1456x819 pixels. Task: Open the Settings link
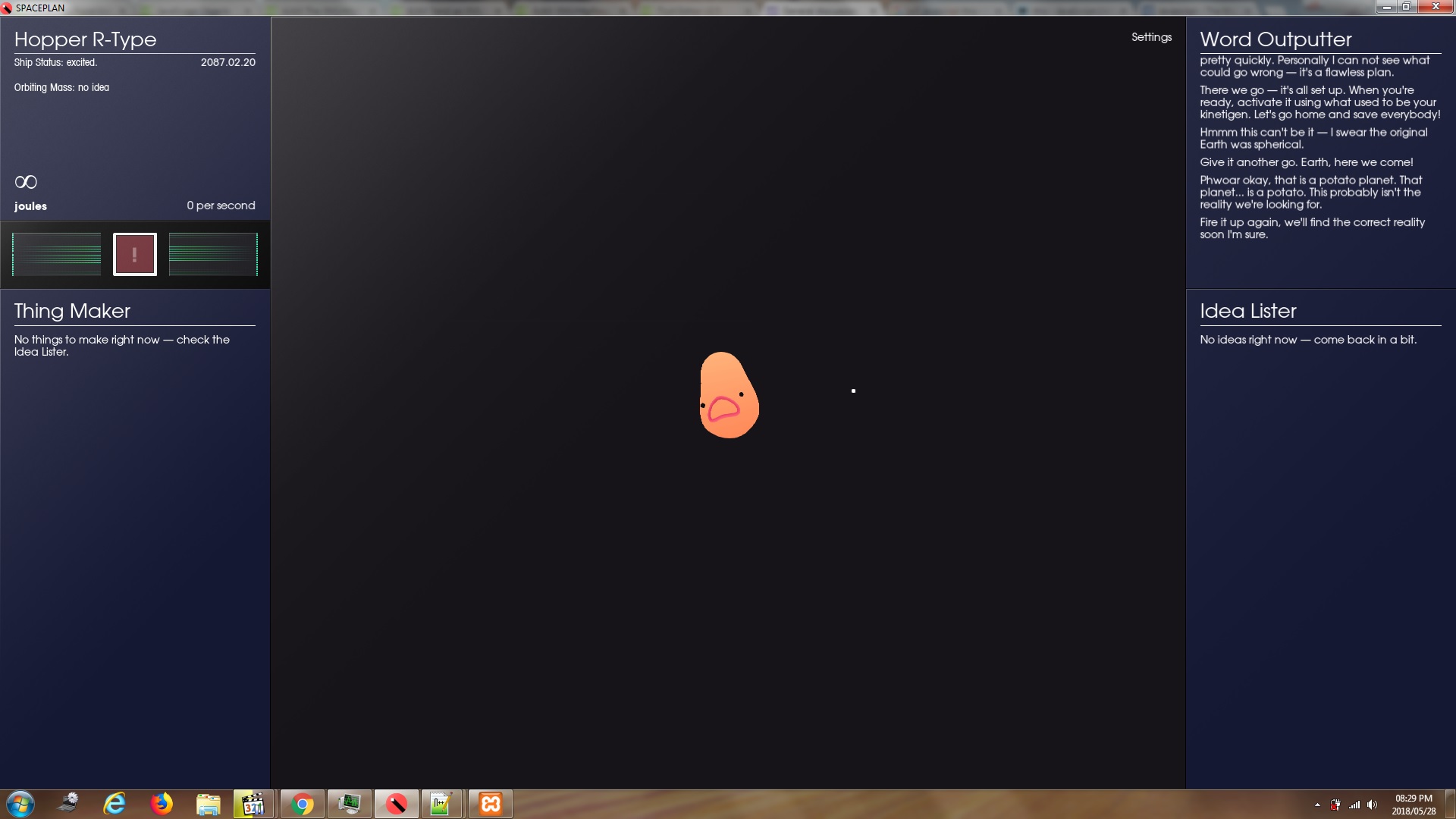[x=1151, y=37]
